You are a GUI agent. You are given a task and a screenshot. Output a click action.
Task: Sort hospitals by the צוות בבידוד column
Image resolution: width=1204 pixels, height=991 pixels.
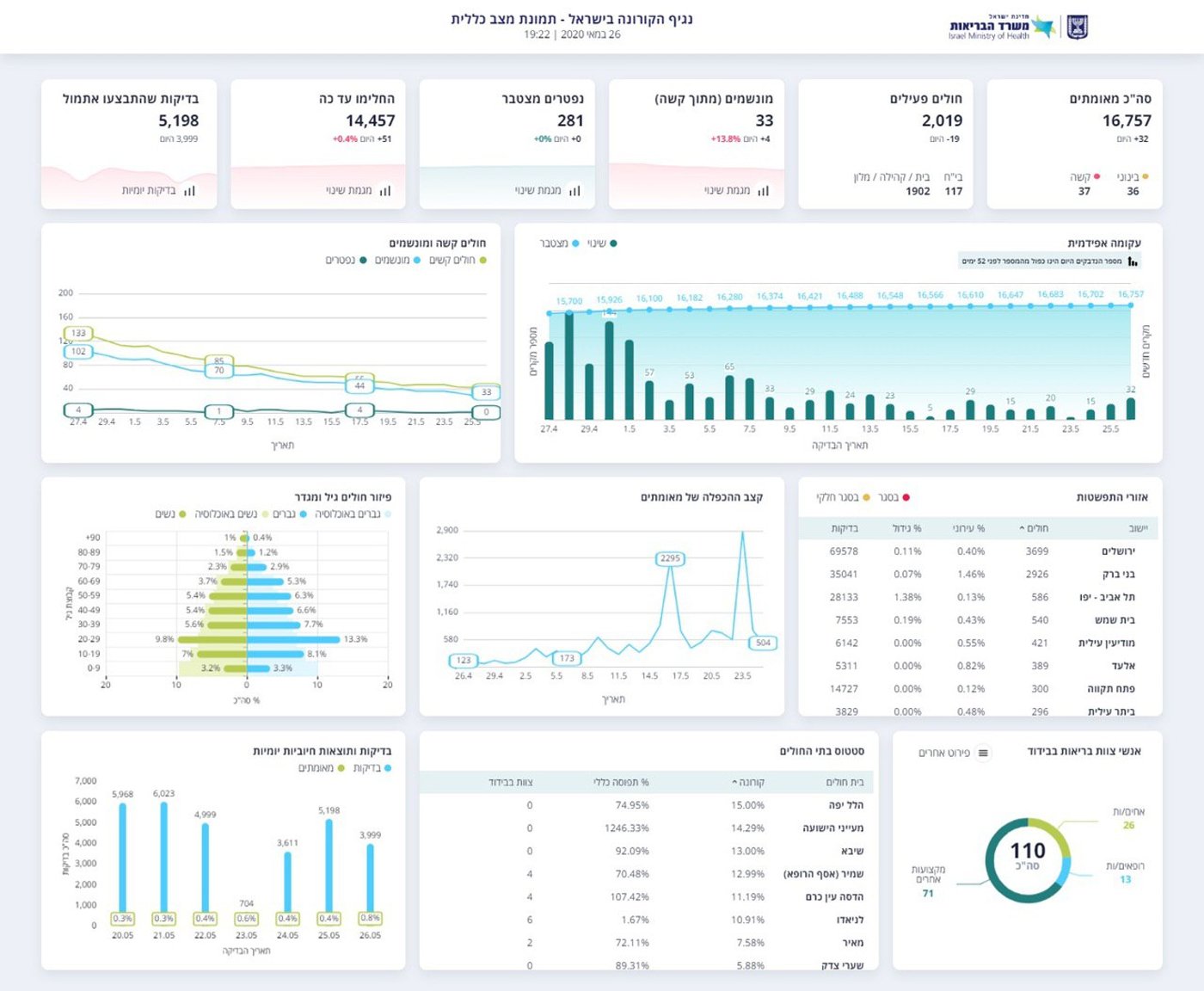pos(511,783)
